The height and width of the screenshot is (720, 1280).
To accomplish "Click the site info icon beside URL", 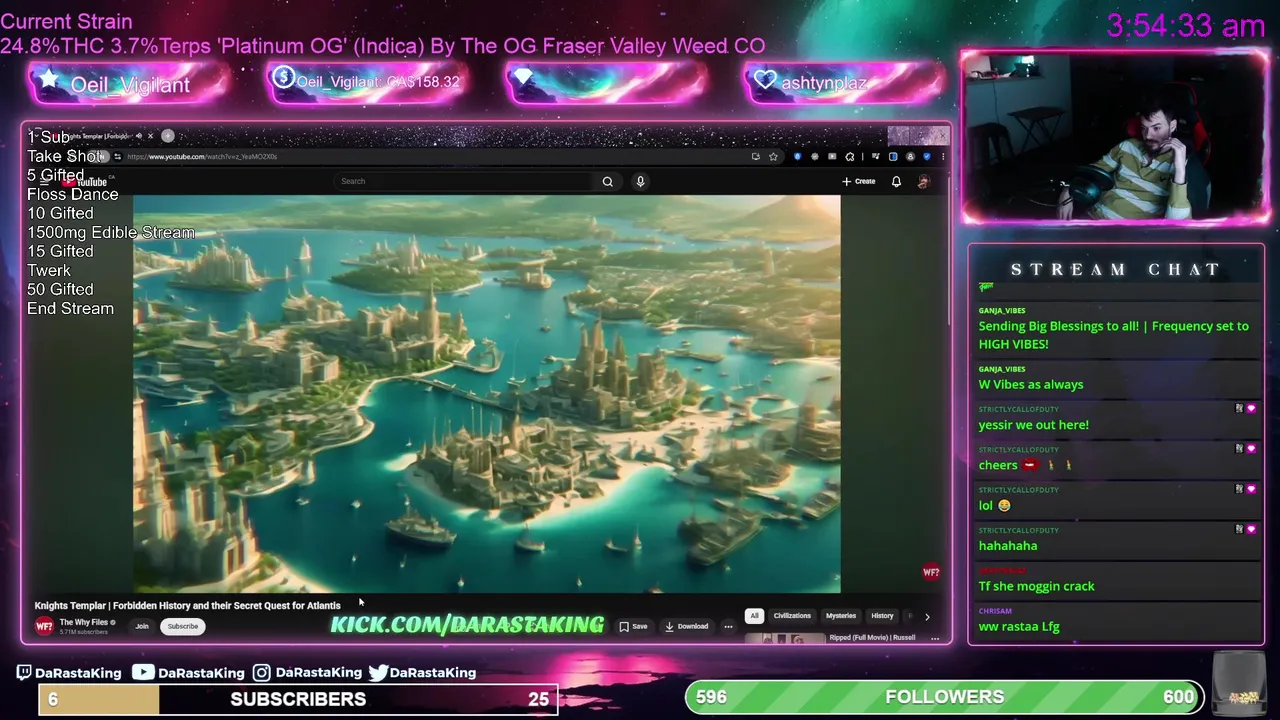I will click(117, 156).
